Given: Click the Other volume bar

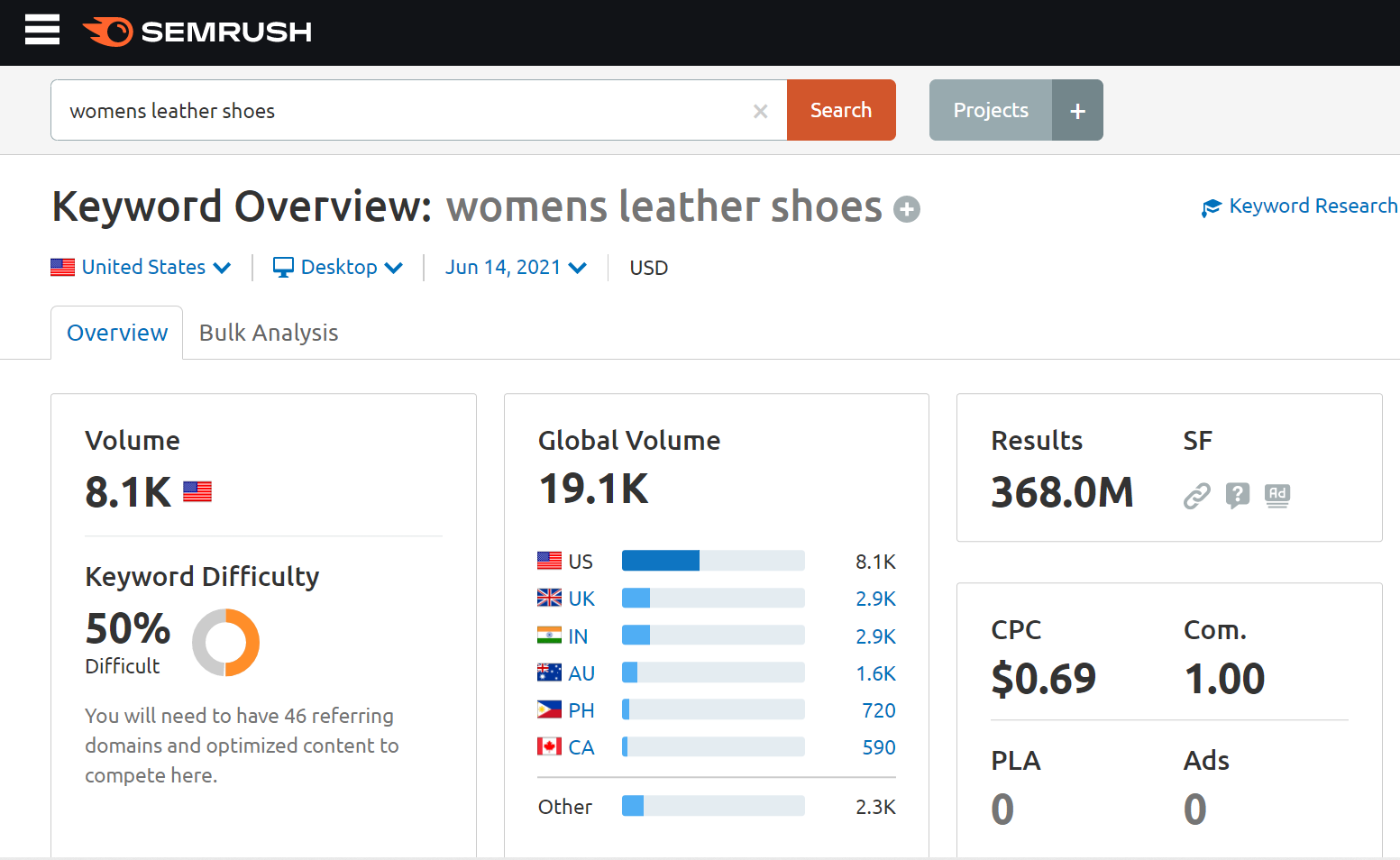Looking at the screenshot, I should (713, 806).
